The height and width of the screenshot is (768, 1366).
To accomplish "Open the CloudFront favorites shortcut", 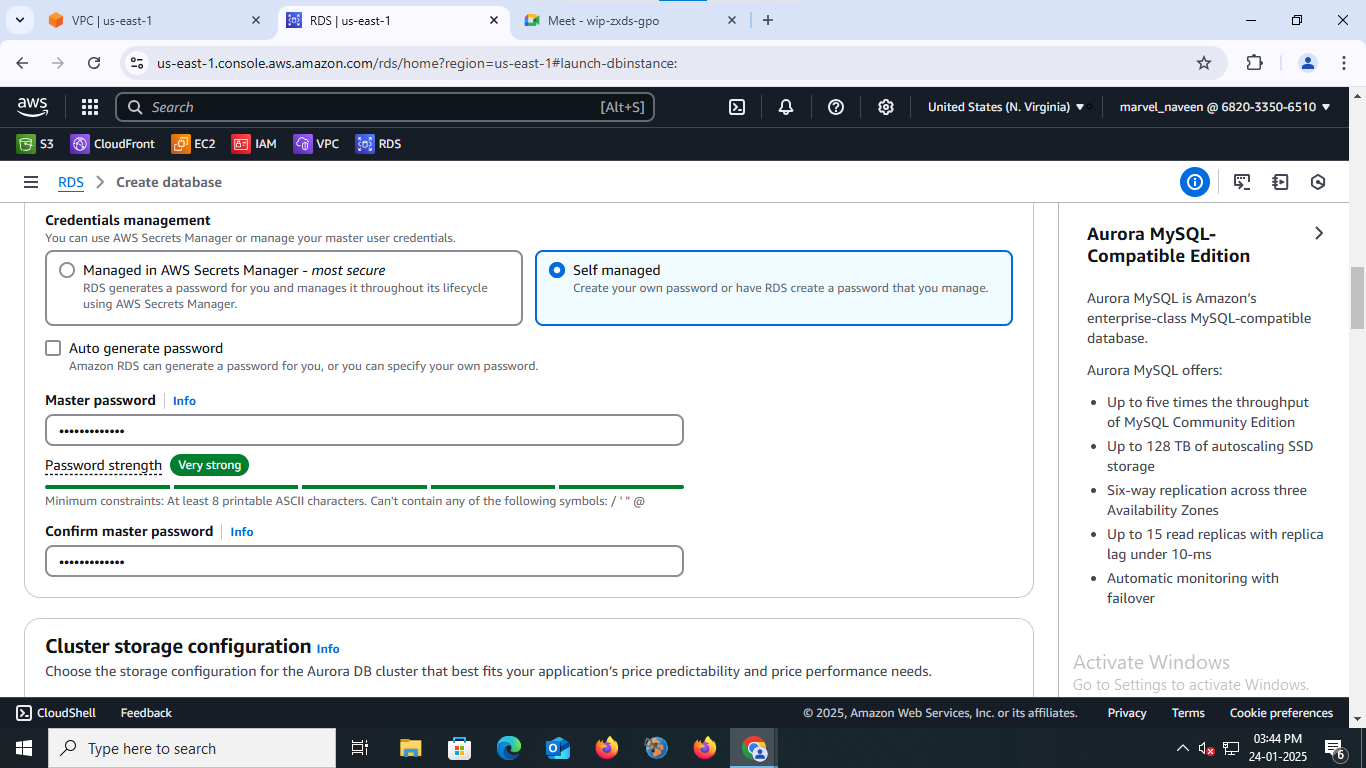I will (x=113, y=144).
